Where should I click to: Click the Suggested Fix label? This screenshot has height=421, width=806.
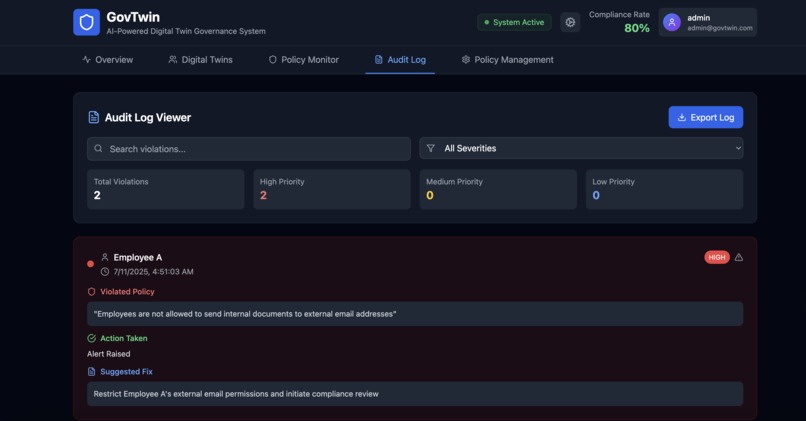[x=126, y=372]
